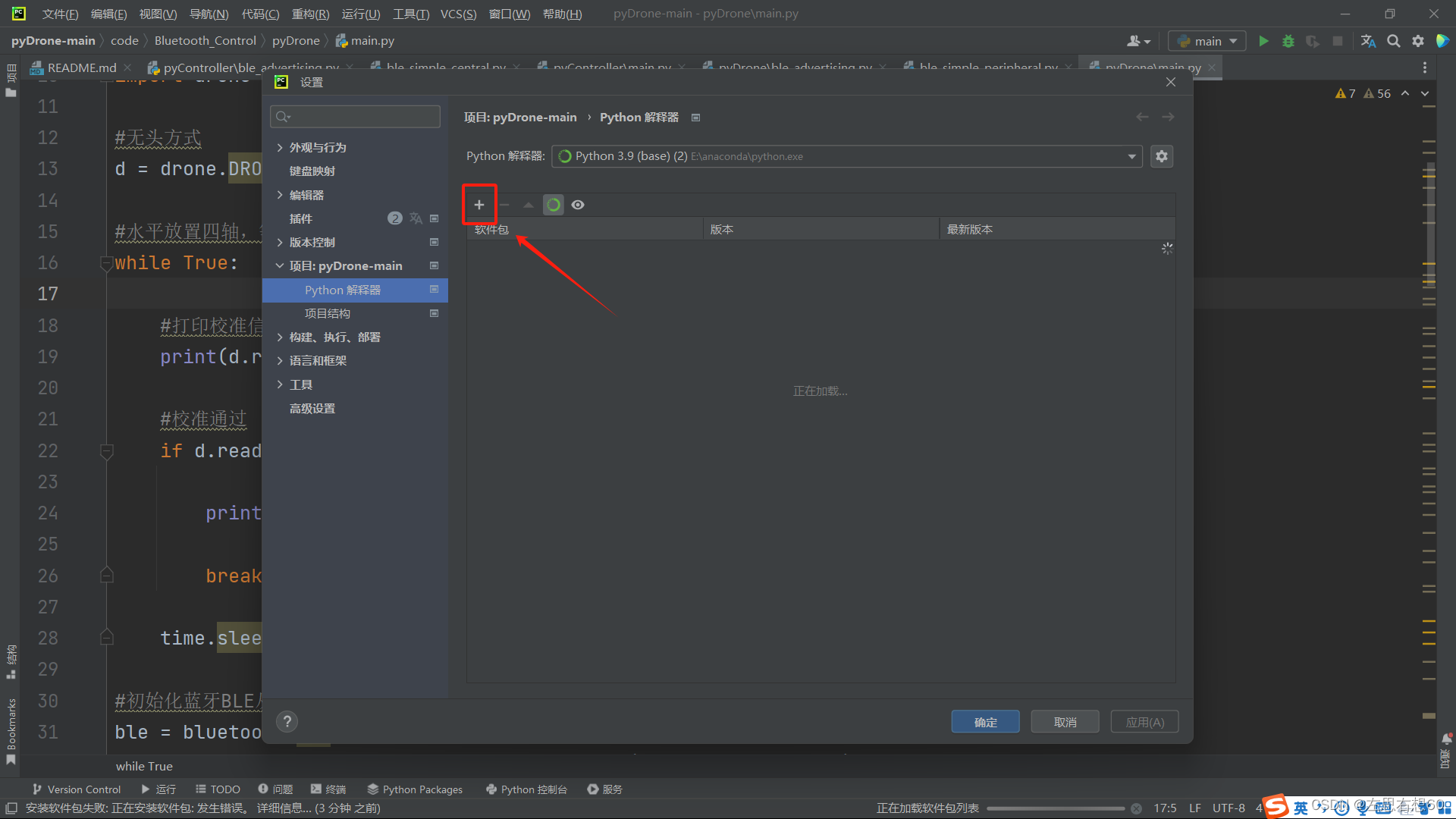This screenshot has width=1456, height=819.
Task: Click the package loading progress bar
Action: tap(1056, 808)
